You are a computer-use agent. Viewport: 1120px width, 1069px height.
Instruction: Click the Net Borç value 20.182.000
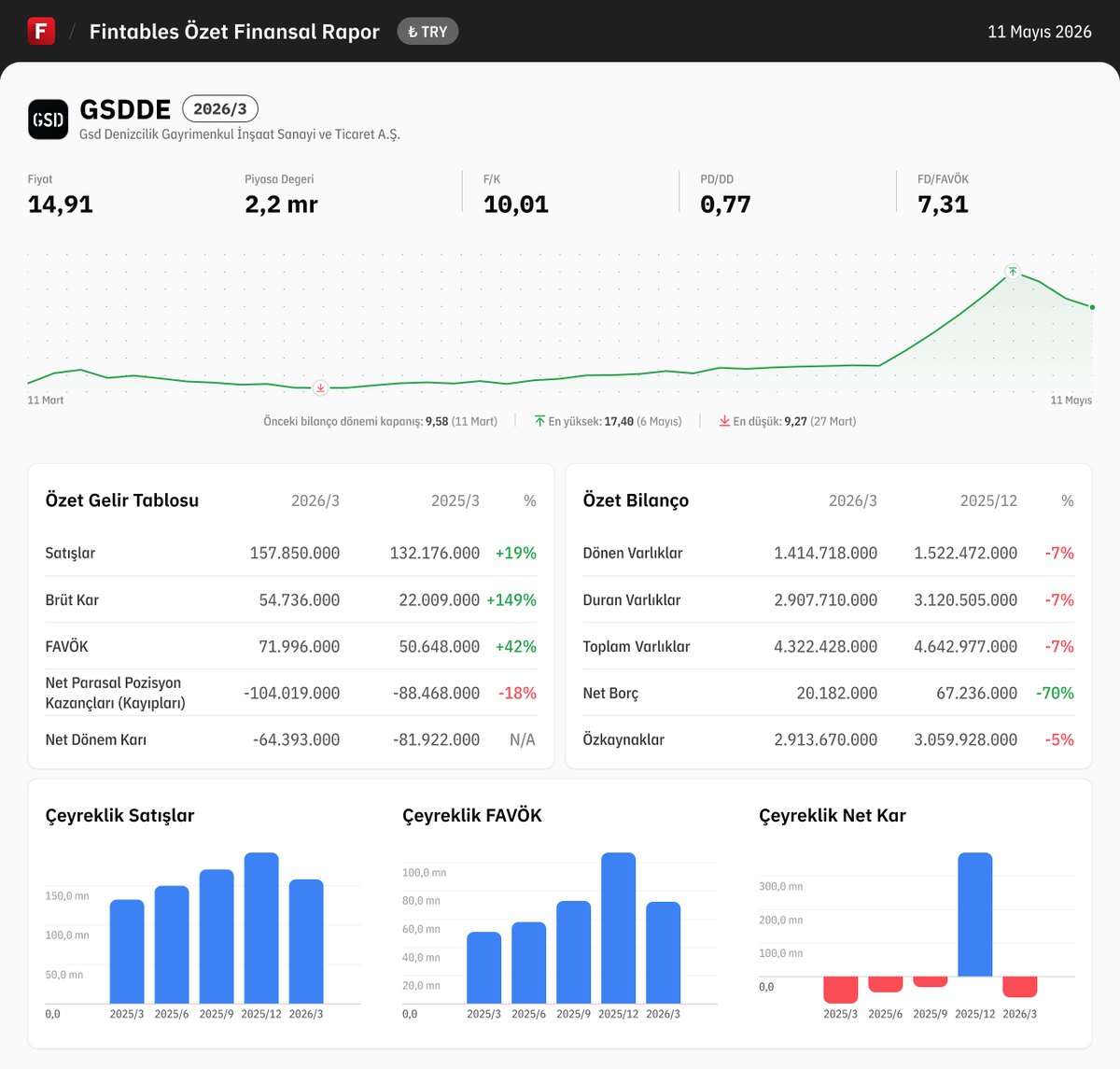837,693
